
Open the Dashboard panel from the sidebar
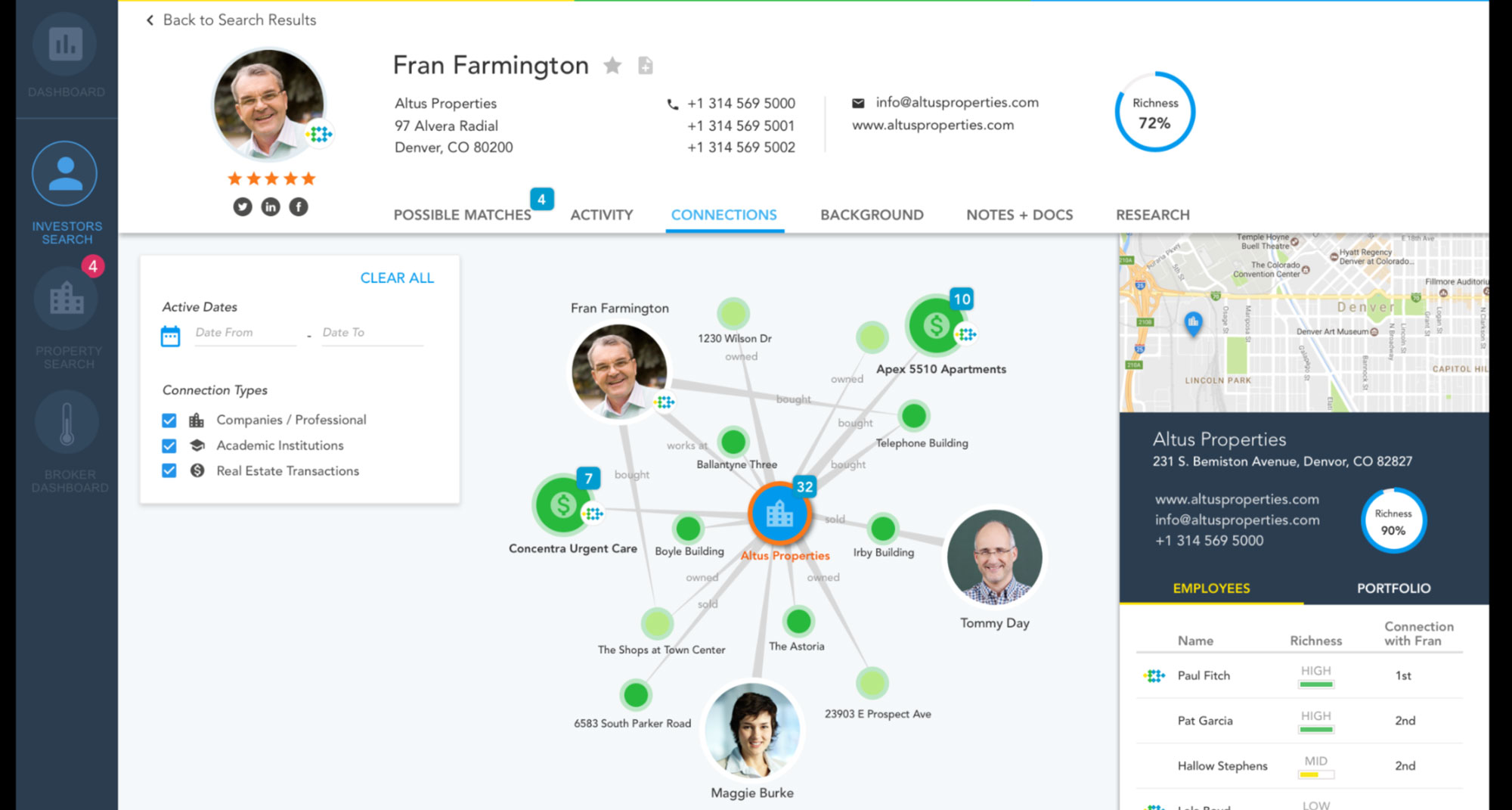[65, 45]
